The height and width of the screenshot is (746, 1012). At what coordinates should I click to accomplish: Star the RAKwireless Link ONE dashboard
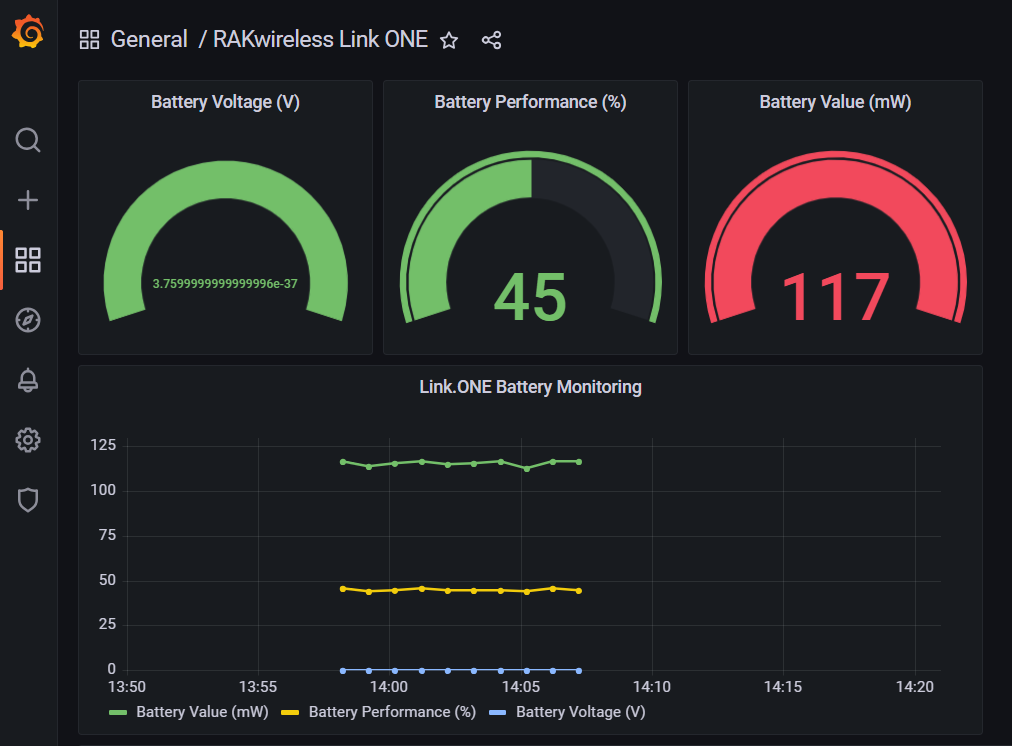tap(449, 41)
